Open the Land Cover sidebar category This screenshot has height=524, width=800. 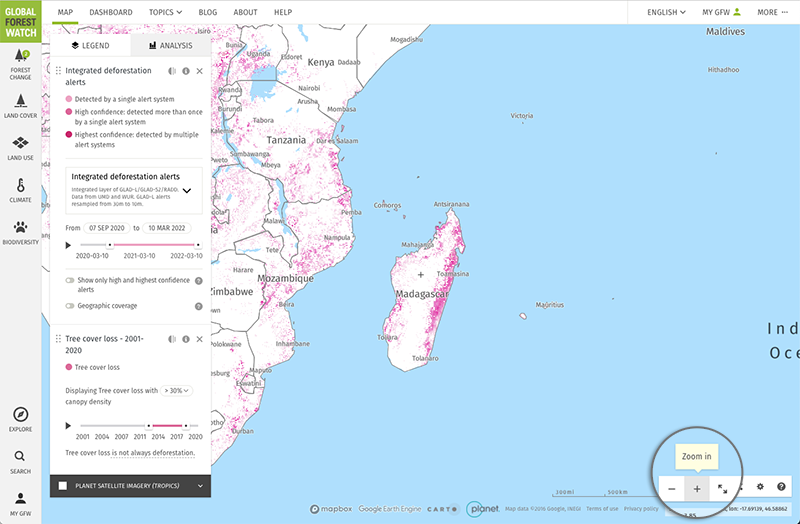tap(22, 105)
